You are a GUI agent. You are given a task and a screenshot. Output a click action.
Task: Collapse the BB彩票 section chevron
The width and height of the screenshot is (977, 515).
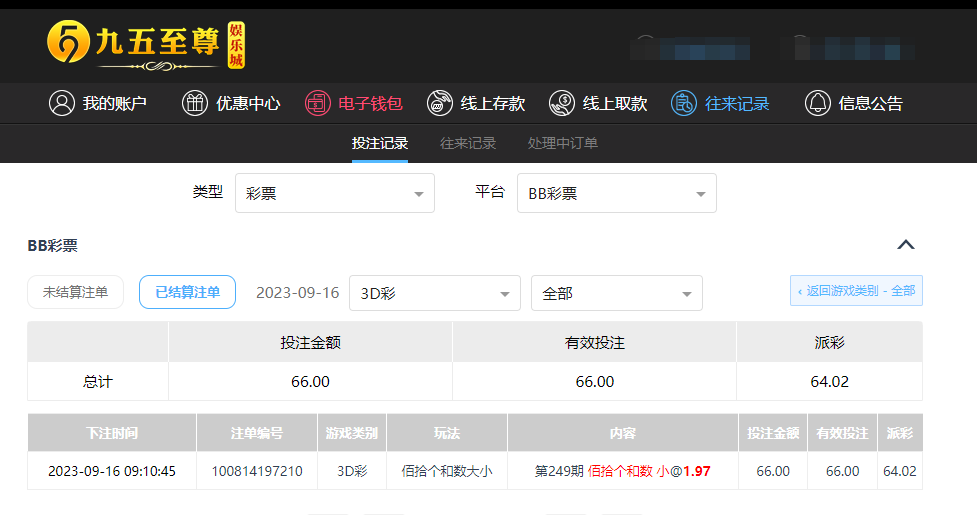point(905,245)
